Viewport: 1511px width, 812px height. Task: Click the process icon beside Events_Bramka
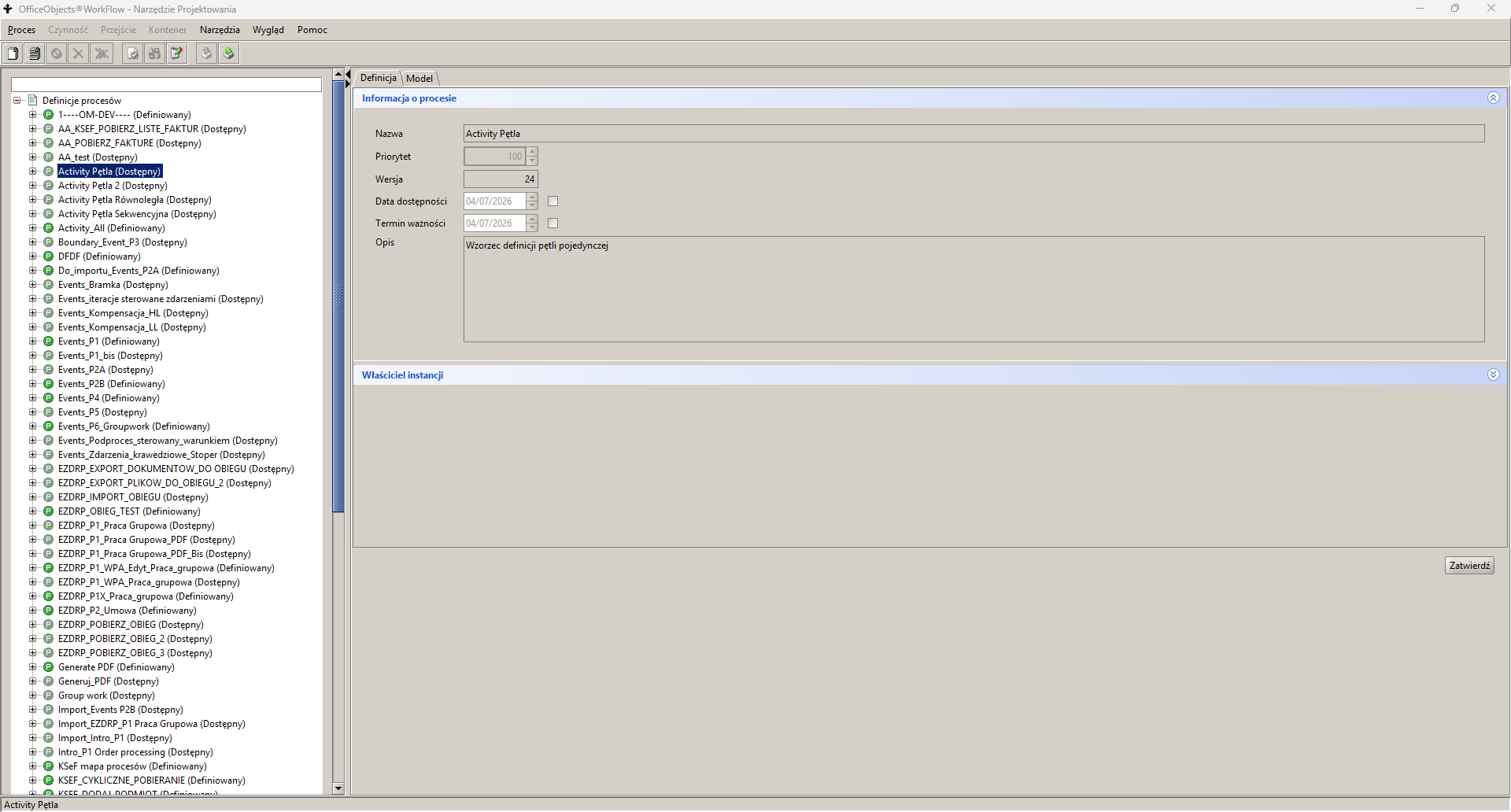(x=48, y=285)
